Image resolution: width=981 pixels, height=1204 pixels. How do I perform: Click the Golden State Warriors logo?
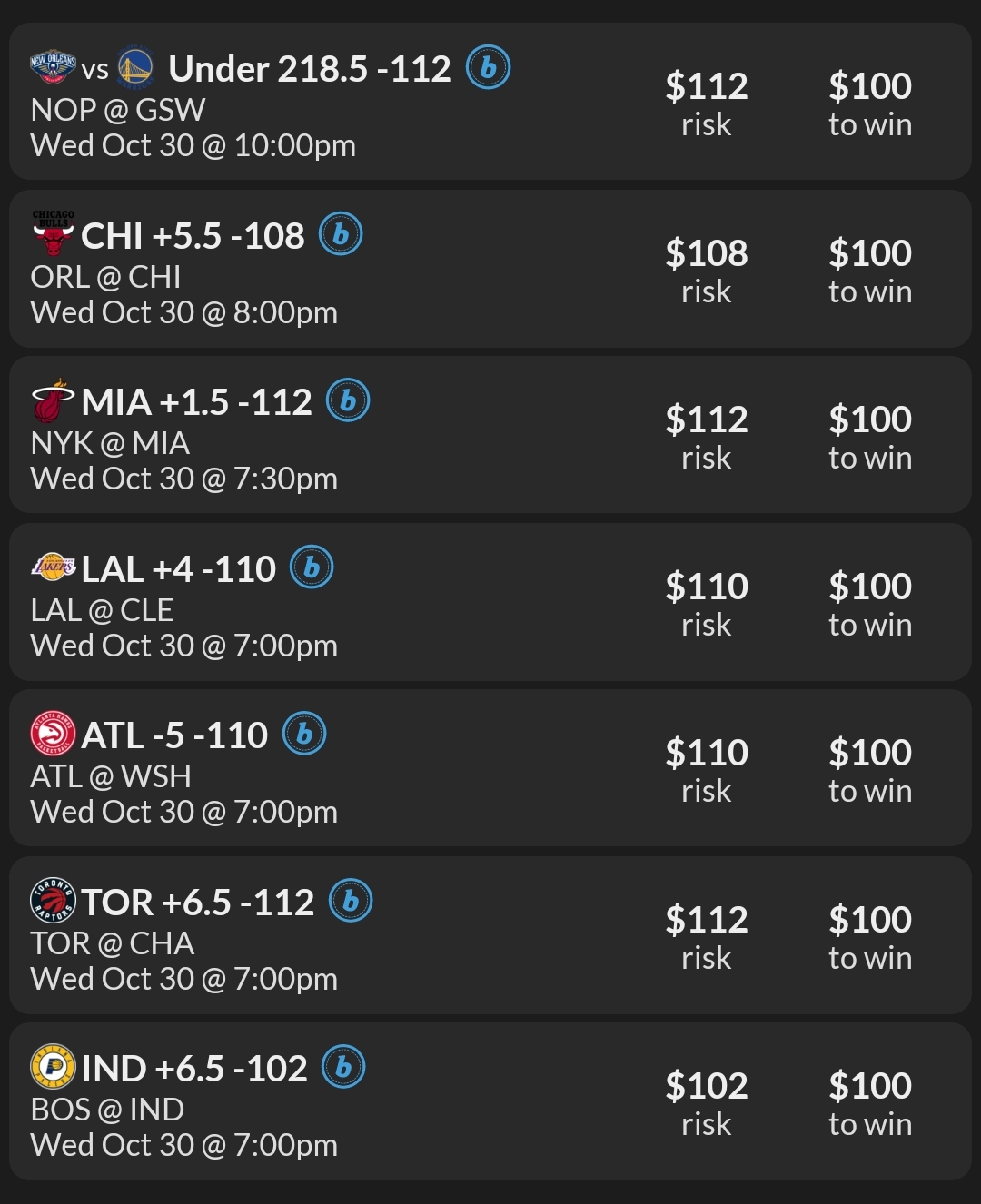point(135,67)
